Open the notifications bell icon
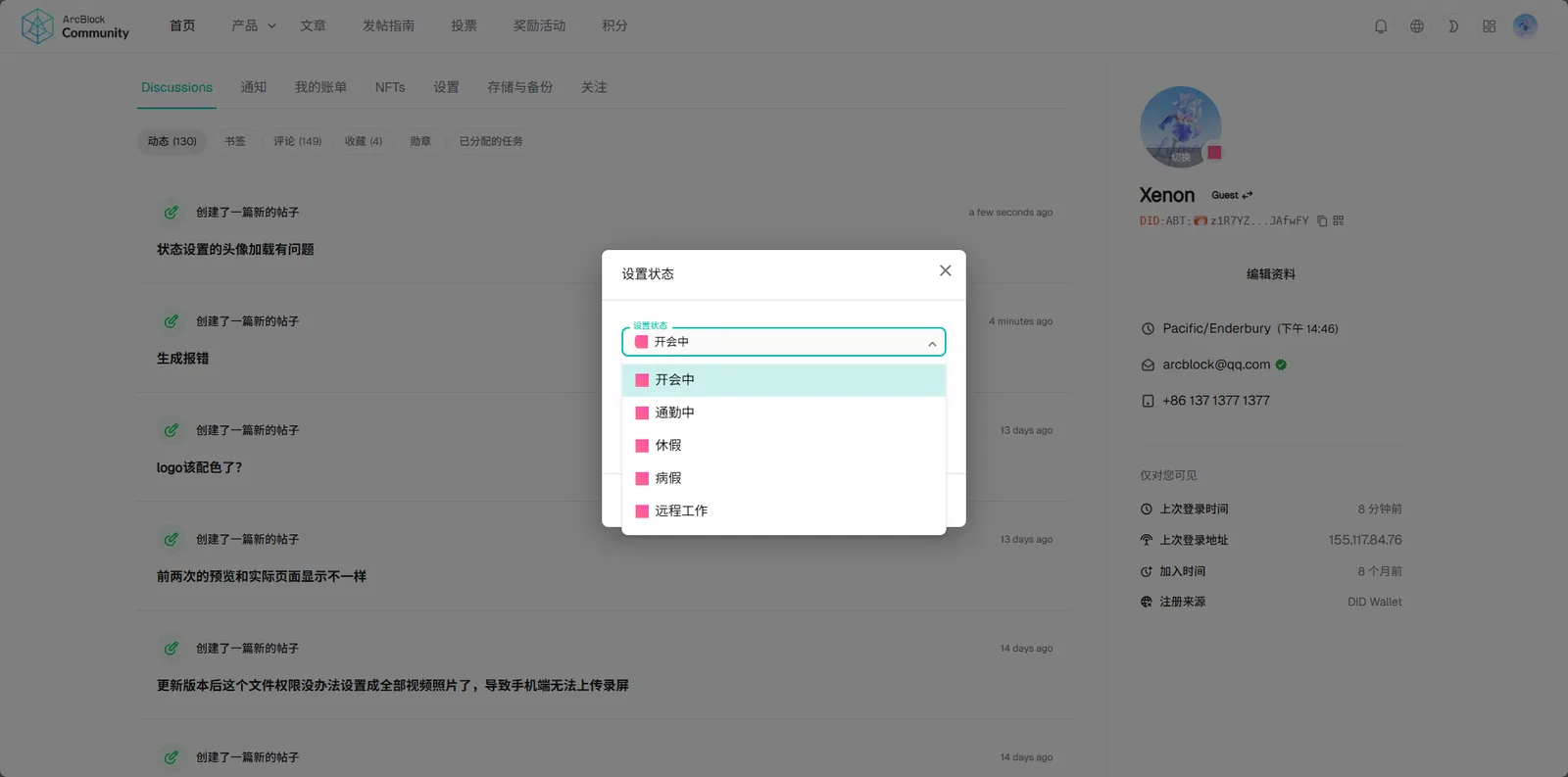1568x777 pixels. click(1381, 26)
